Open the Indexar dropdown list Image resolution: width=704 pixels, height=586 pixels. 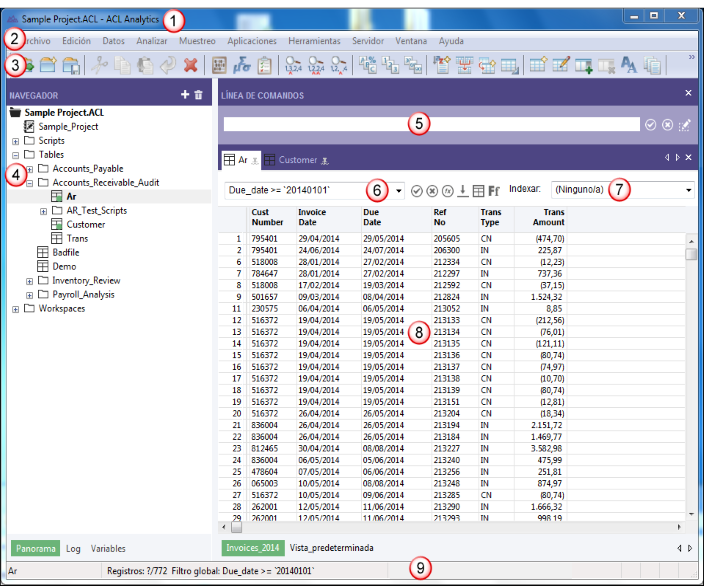coord(689,190)
